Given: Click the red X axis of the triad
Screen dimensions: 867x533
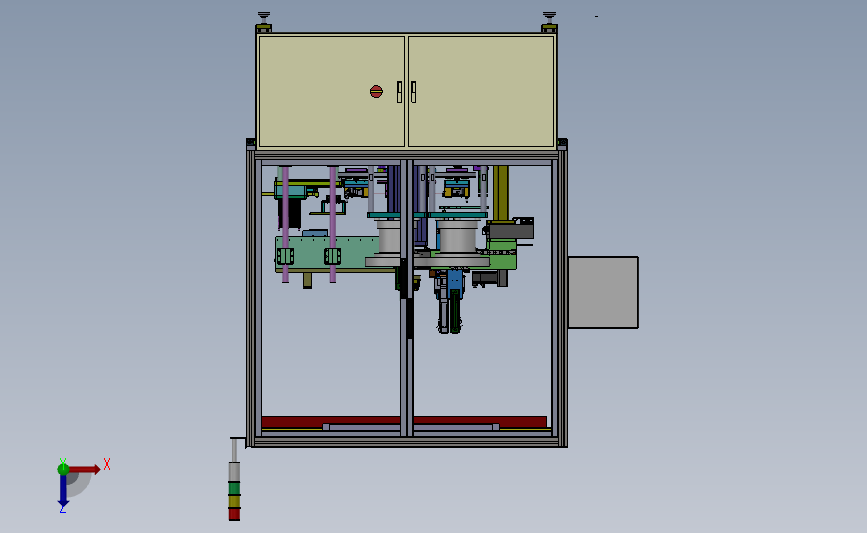Looking at the screenshot, I should click(83, 469).
